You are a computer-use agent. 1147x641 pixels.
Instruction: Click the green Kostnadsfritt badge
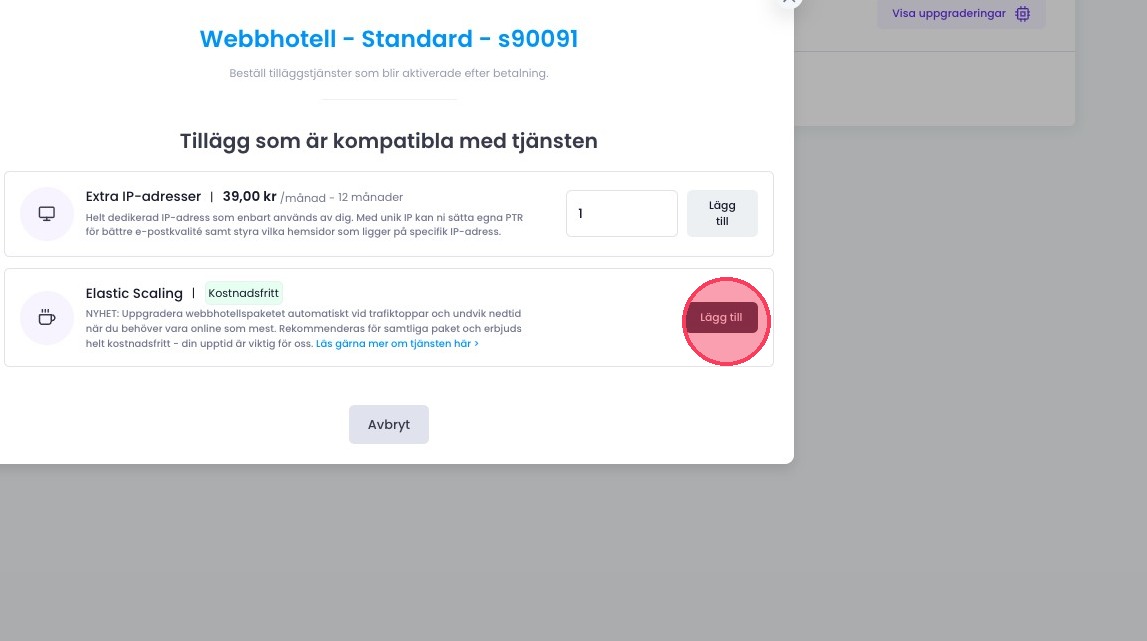pos(244,293)
